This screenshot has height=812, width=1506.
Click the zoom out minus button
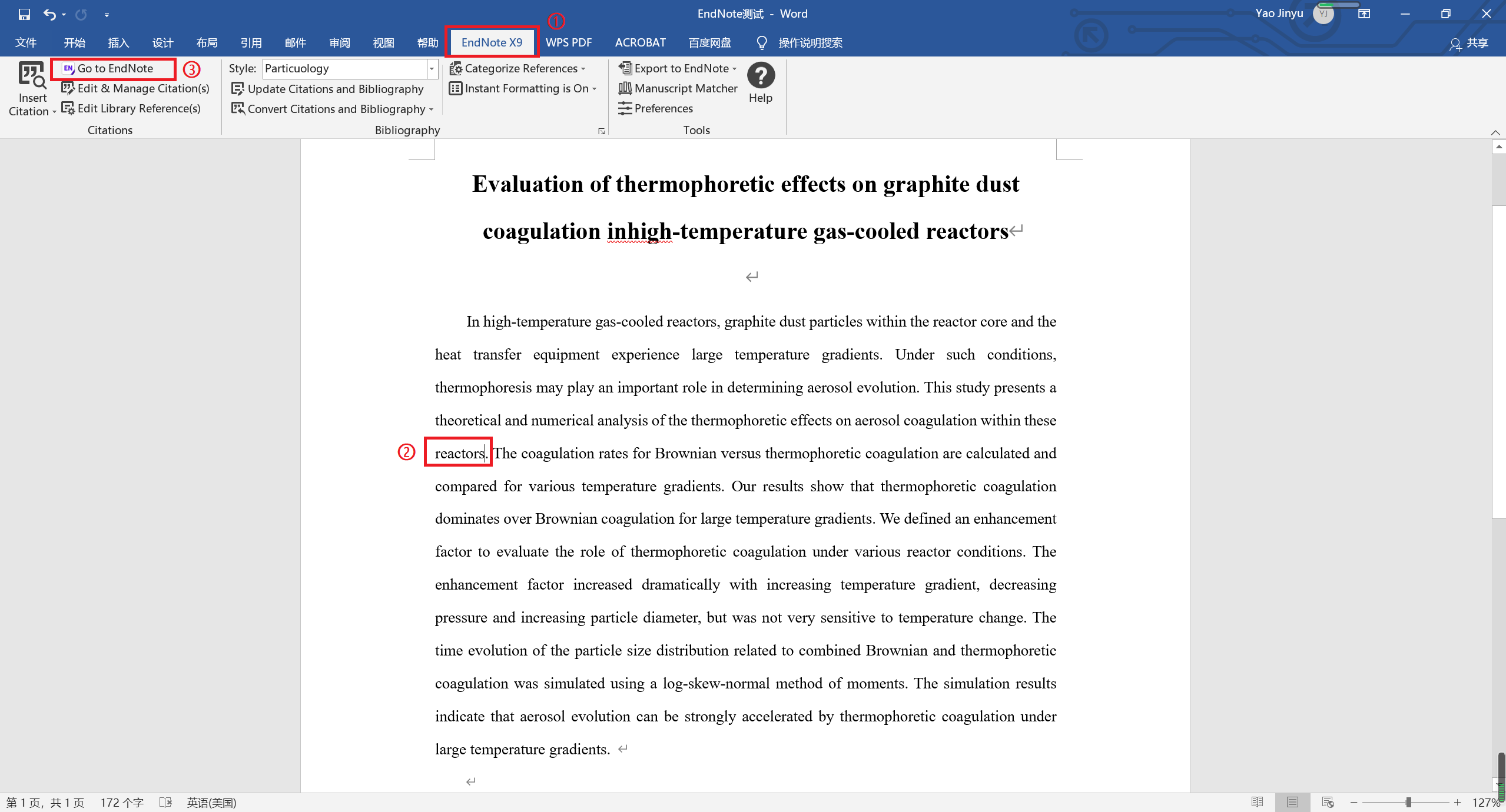click(1354, 803)
